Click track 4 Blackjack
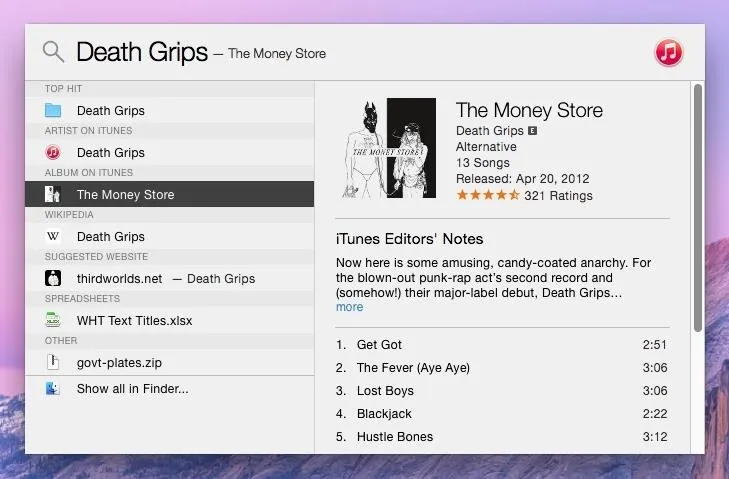Viewport: 729px width, 479px height. point(502,413)
